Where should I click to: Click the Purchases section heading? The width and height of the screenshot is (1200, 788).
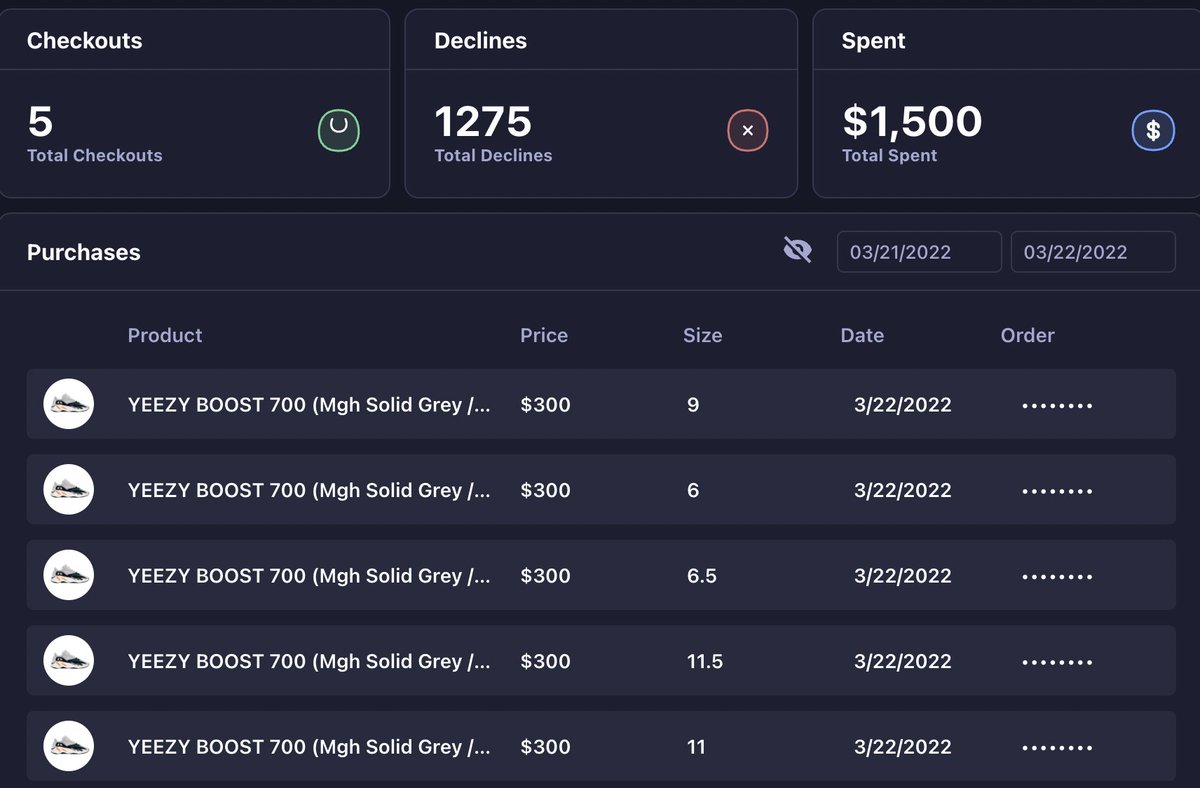point(83,252)
